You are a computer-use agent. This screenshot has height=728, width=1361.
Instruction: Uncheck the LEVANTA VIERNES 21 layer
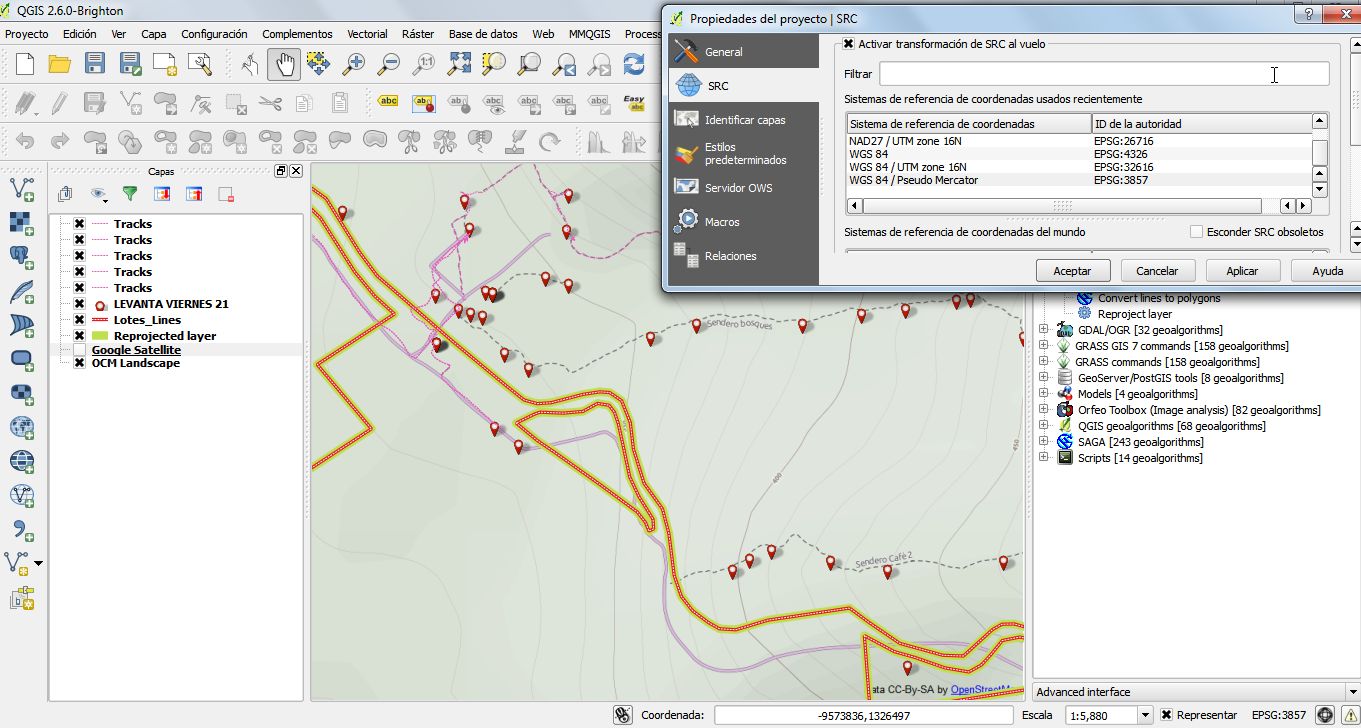click(79, 304)
